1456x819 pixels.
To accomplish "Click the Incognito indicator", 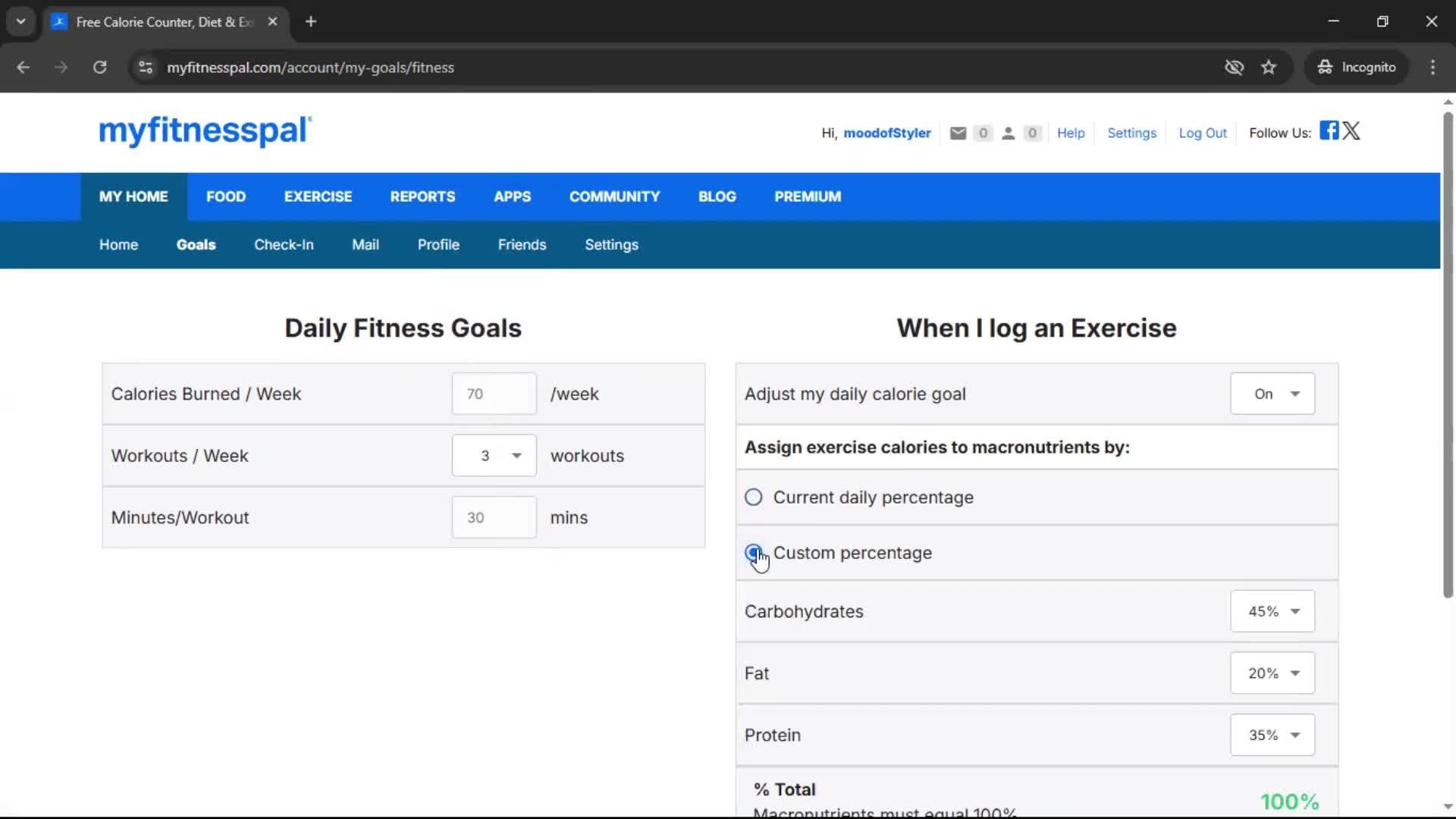I will pyautogui.click(x=1357, y=67).
